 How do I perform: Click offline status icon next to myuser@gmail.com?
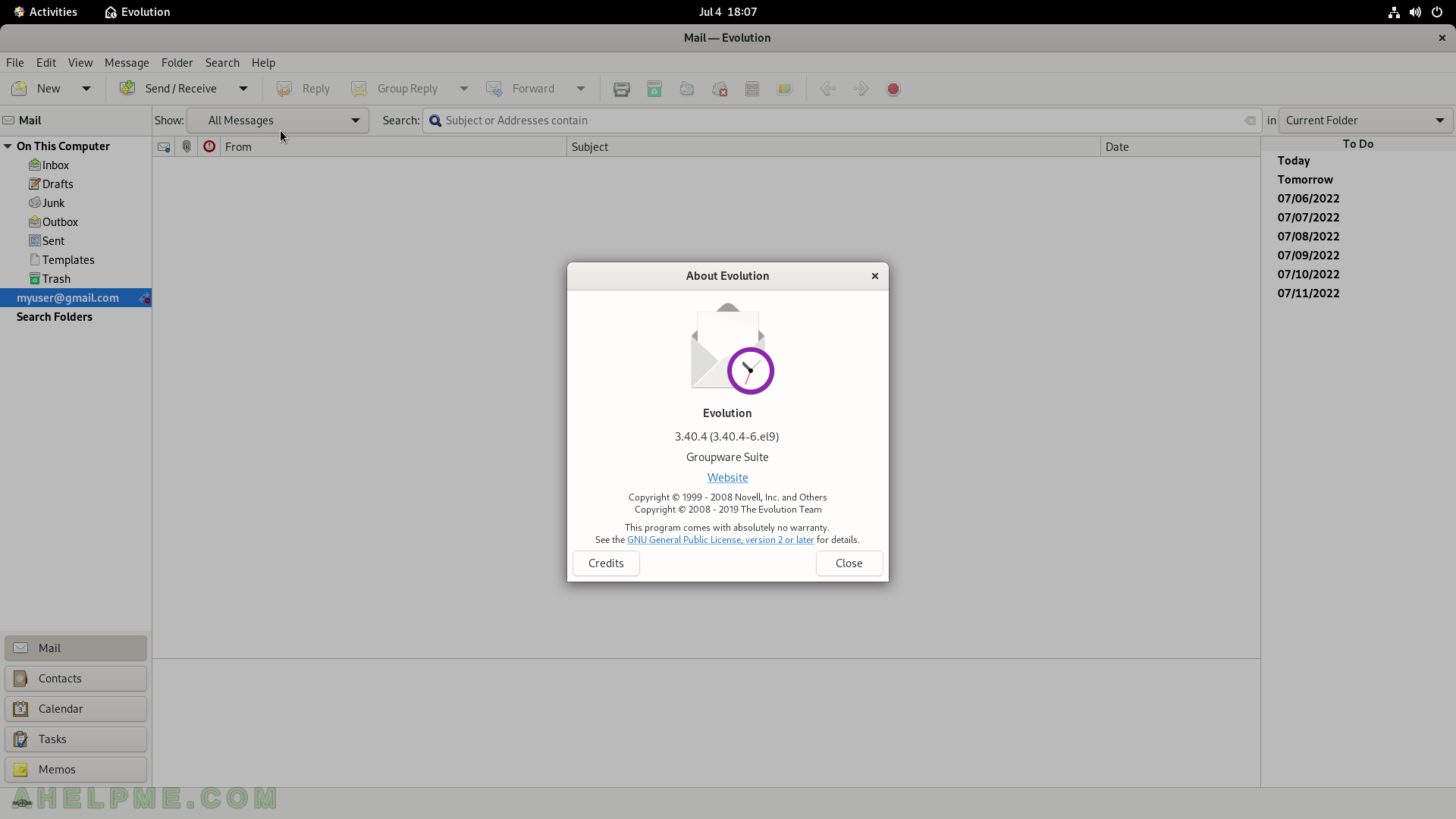coord(144,298)
